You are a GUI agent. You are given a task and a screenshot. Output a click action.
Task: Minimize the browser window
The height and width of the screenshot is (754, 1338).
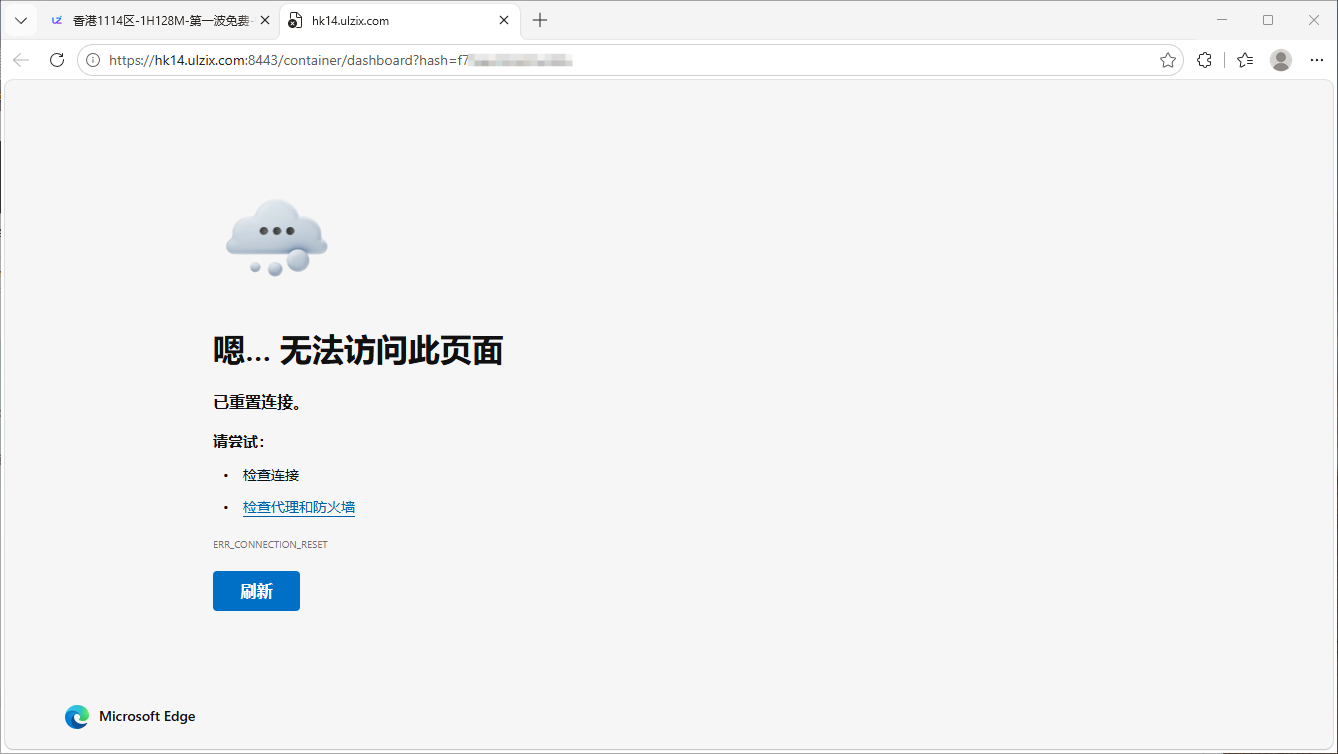point(1222,20)
